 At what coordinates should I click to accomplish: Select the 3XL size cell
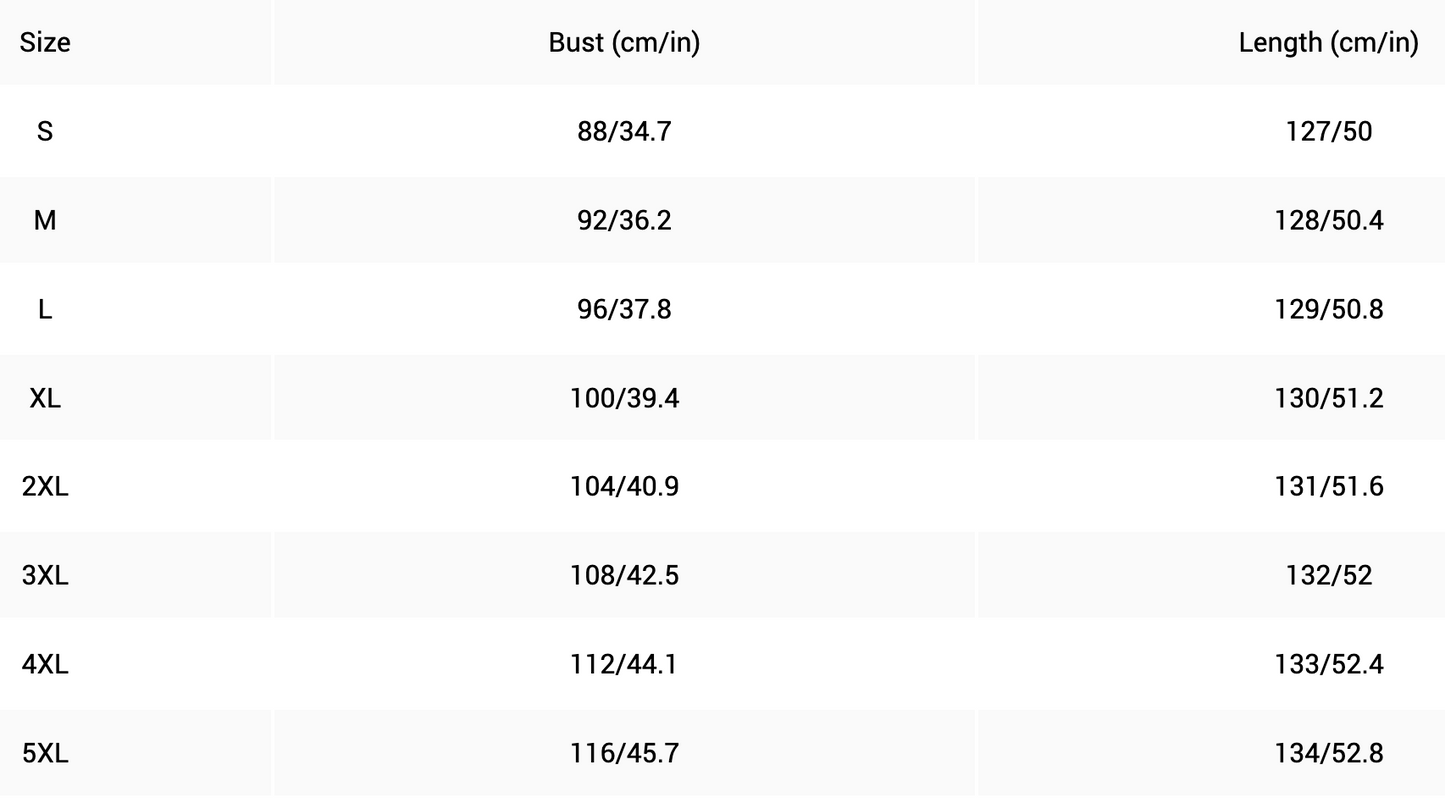click(x=45, y=575)
